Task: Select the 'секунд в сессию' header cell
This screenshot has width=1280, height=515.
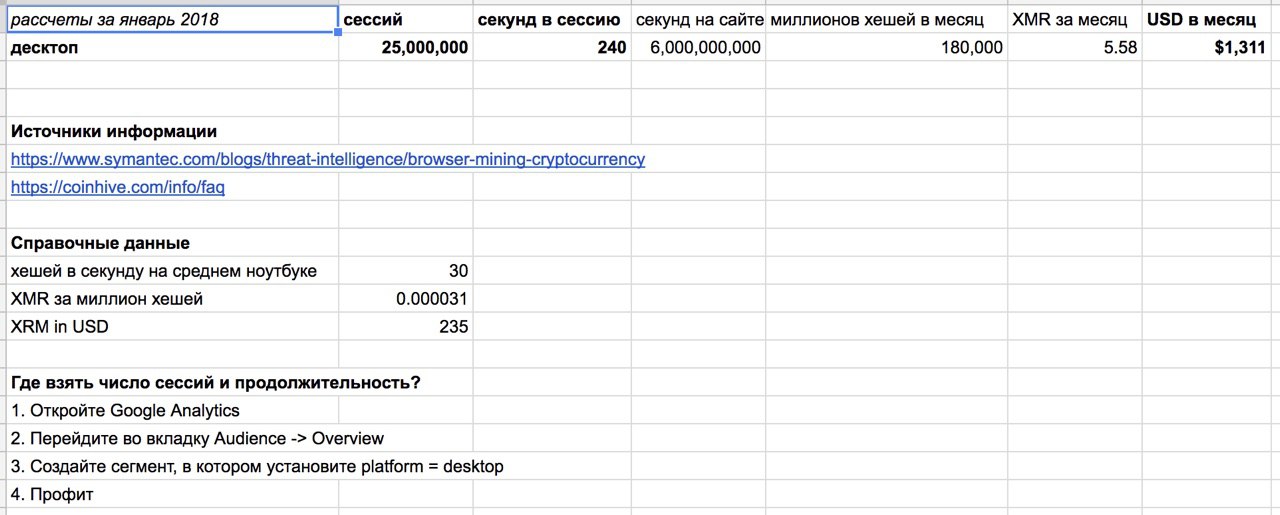Action: click(x=552, y=19)
